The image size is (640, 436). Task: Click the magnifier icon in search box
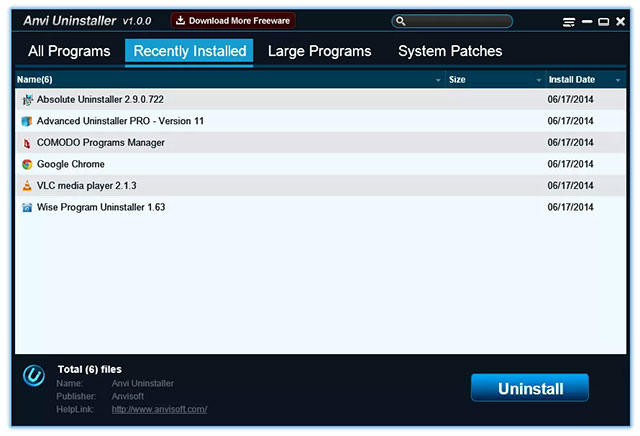click(x=401, y=21)
